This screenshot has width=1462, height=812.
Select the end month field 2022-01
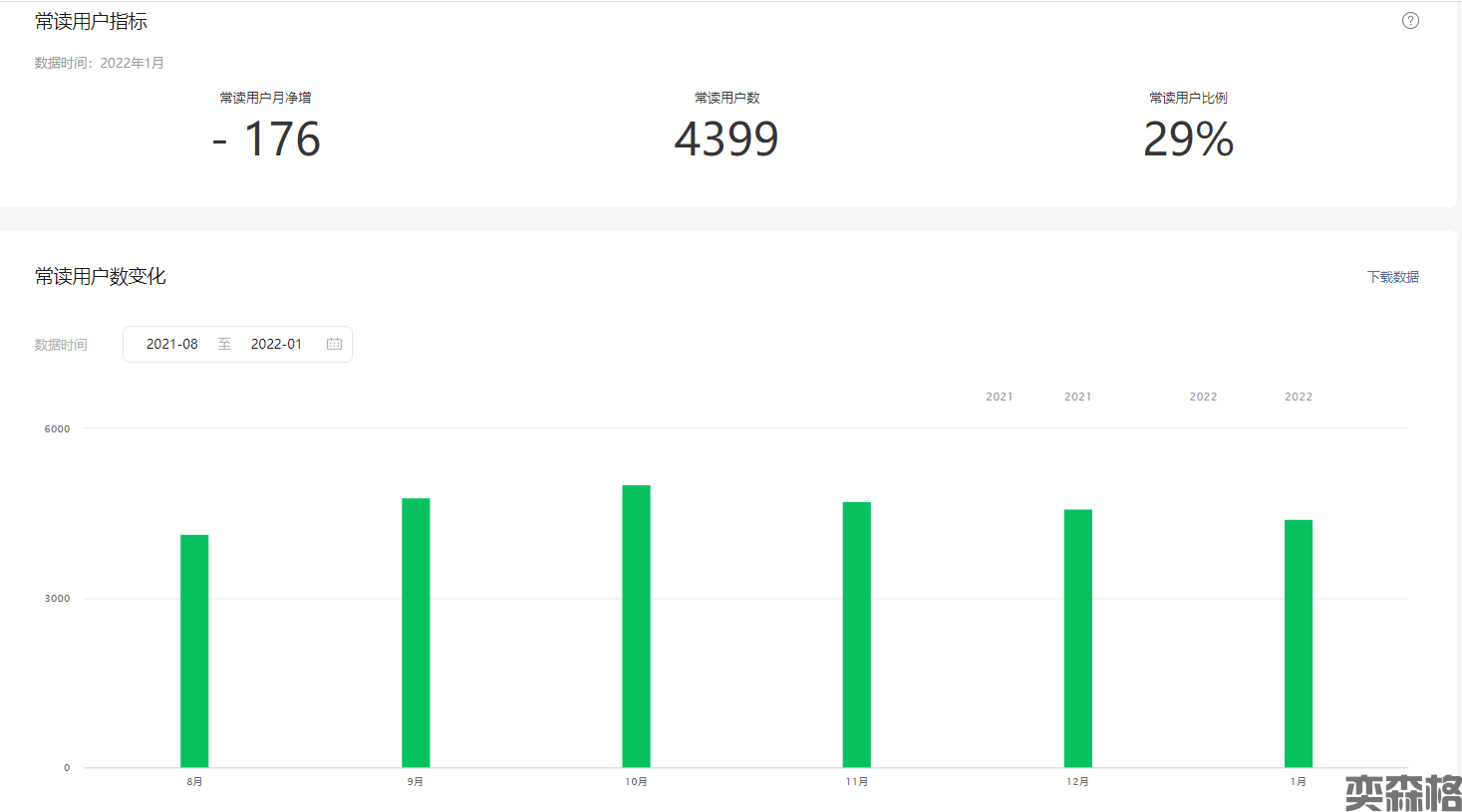pos(276,344)
